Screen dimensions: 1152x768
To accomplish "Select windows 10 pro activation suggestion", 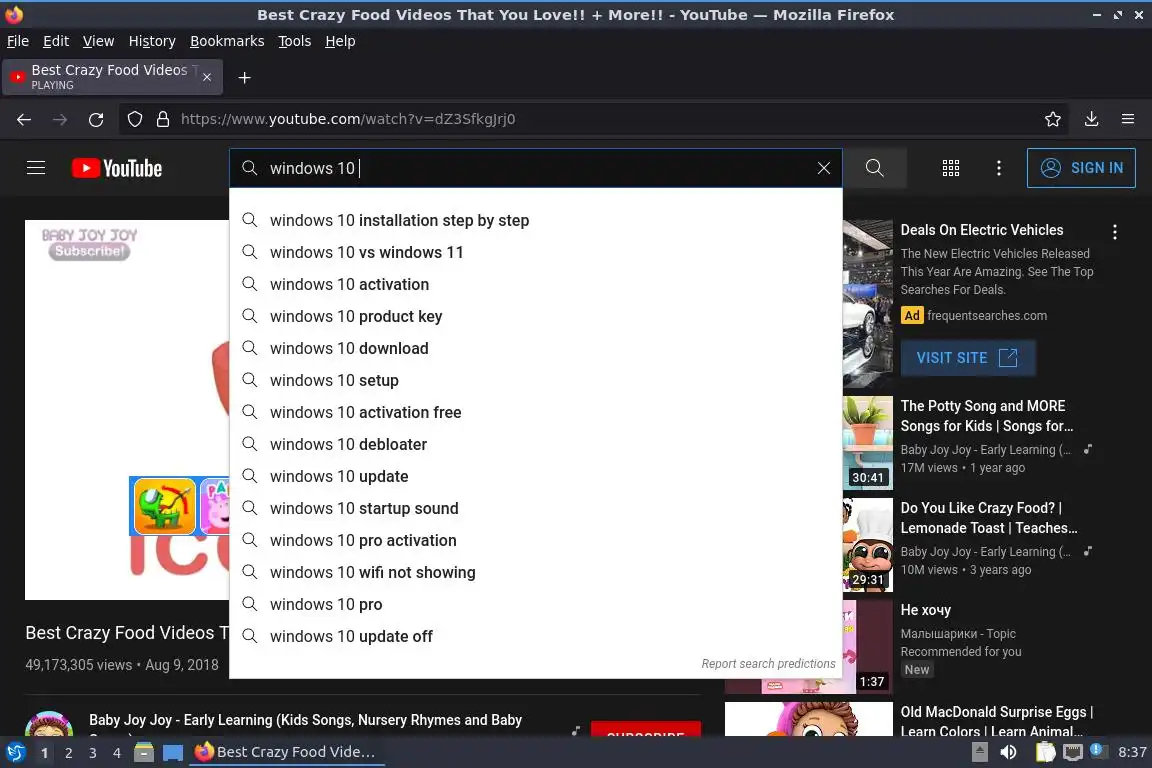I will (536, 540).
